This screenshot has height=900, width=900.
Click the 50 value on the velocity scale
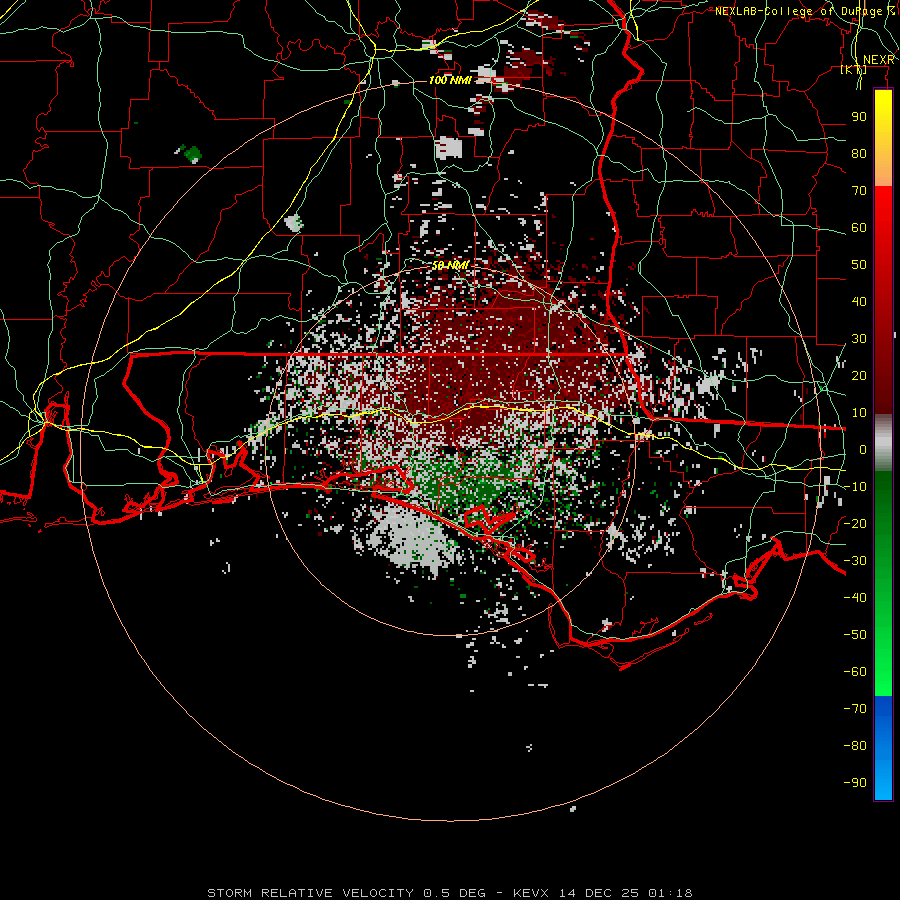pyautogui.click(x=859, y=265)
